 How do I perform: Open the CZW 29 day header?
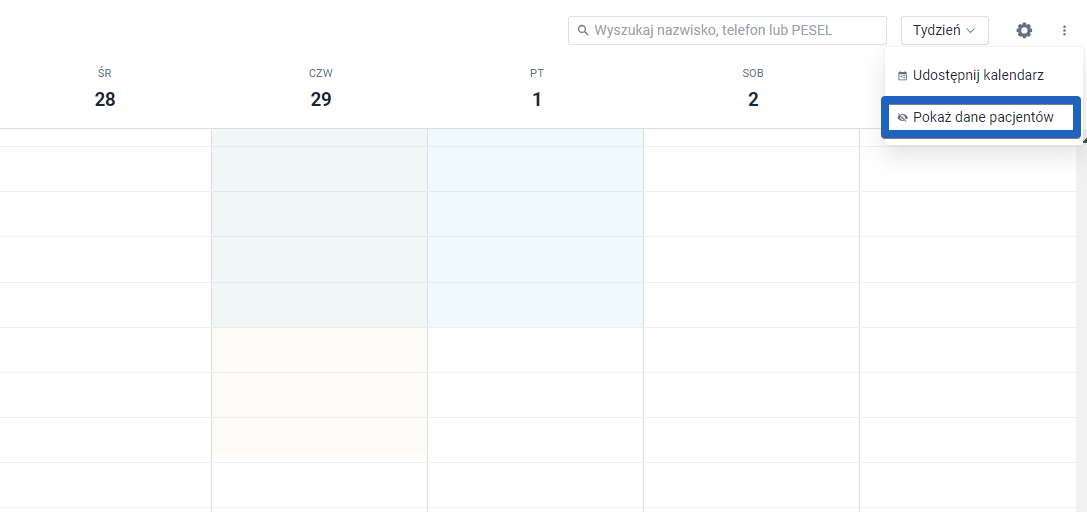320,89
